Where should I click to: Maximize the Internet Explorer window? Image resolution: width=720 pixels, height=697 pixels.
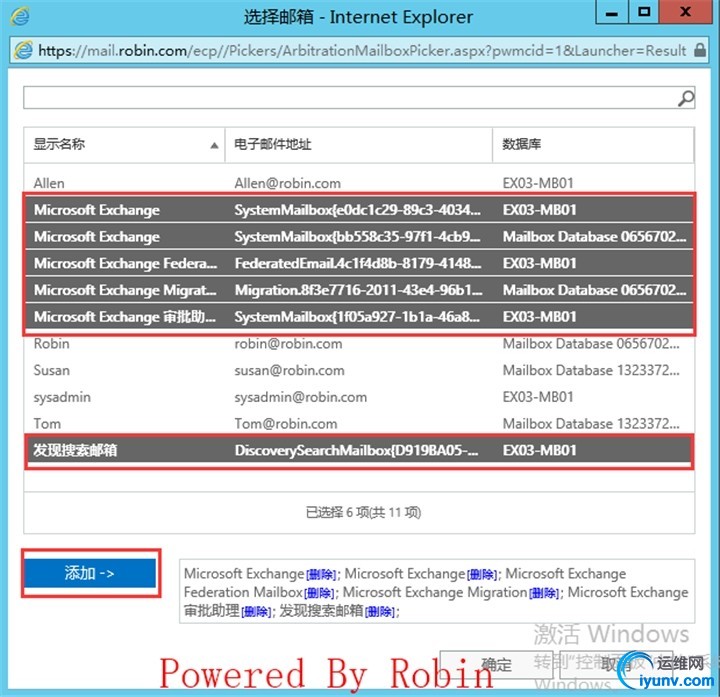[643, 12]
